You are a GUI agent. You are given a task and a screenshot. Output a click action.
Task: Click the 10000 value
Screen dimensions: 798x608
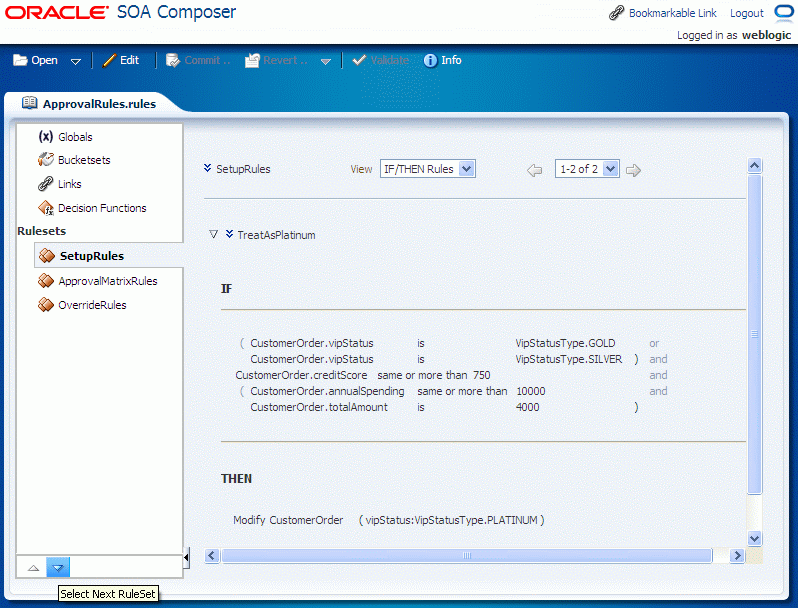point(531,391)
